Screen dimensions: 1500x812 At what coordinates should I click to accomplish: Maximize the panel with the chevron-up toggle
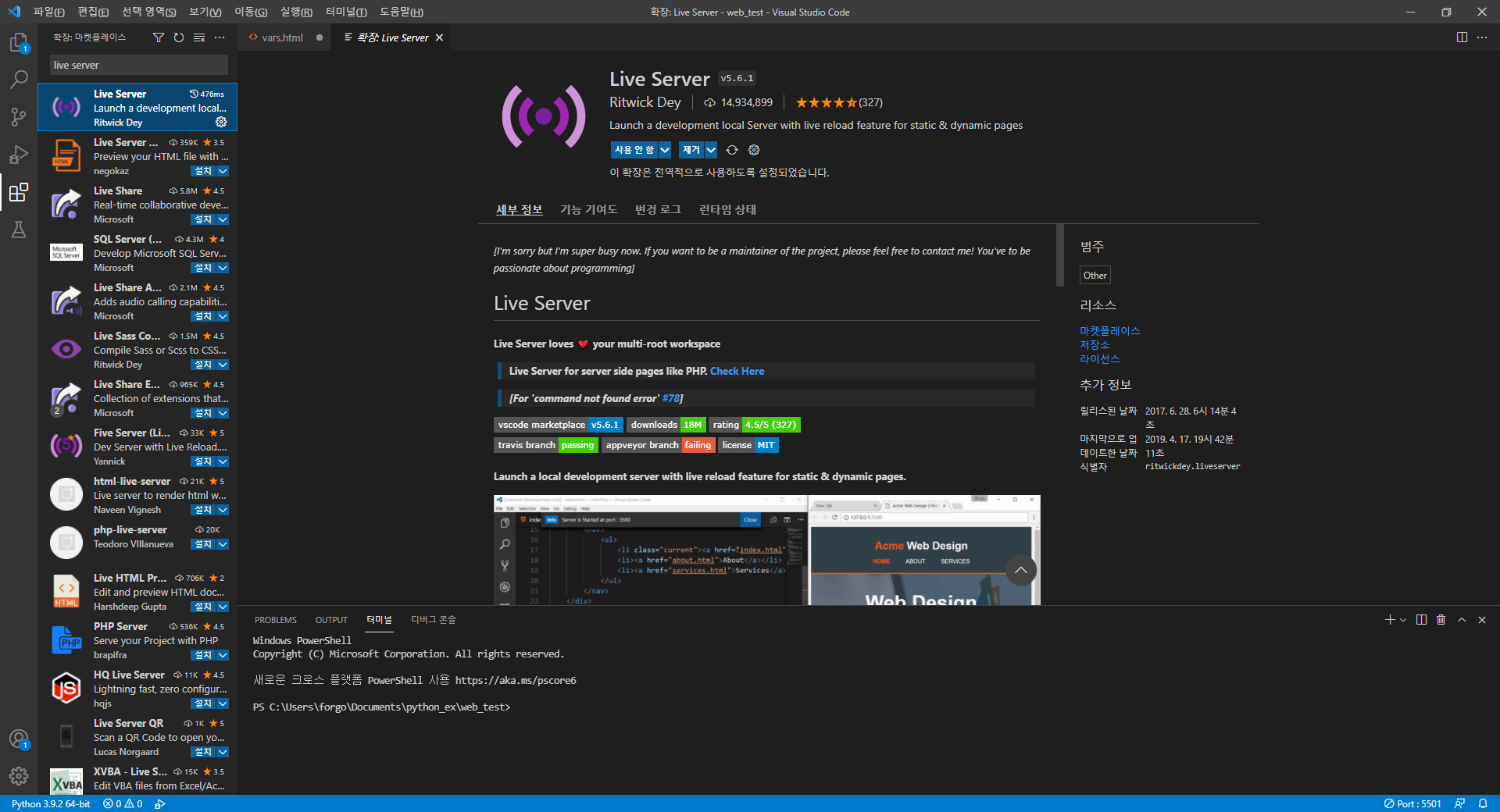pyautogui.click(x=1461, y=619)
